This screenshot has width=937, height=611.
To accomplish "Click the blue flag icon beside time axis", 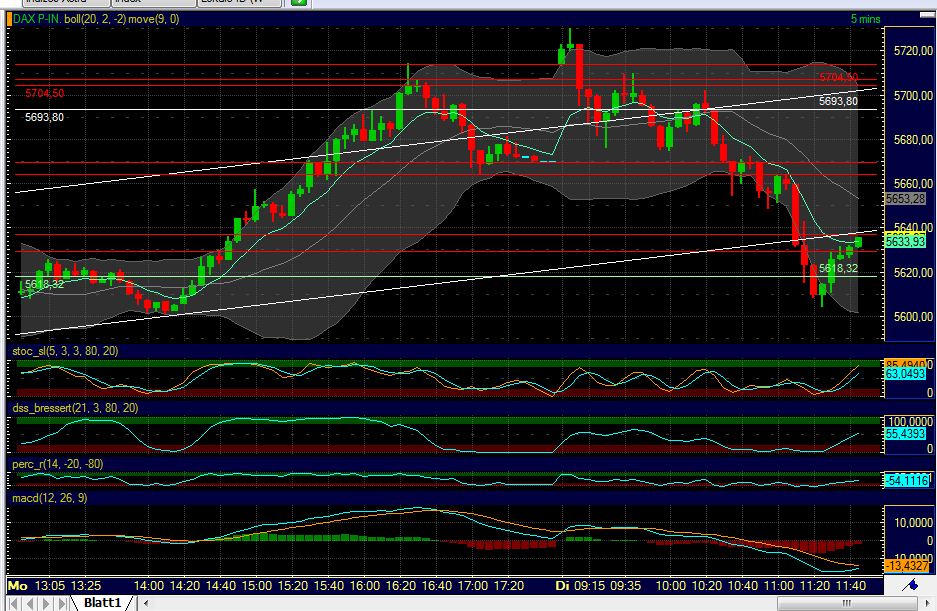I will coord(910,585).
